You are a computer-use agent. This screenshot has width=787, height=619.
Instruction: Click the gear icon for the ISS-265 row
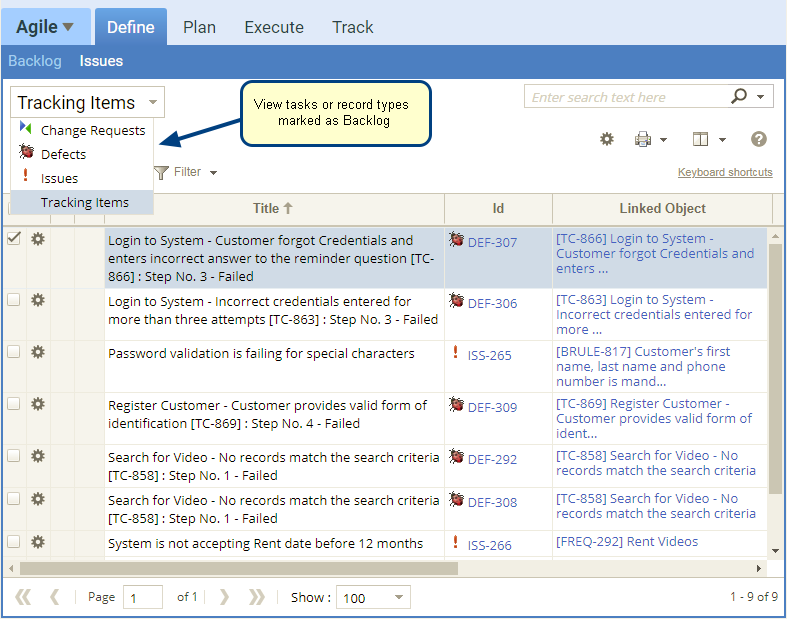click(38, 351)
